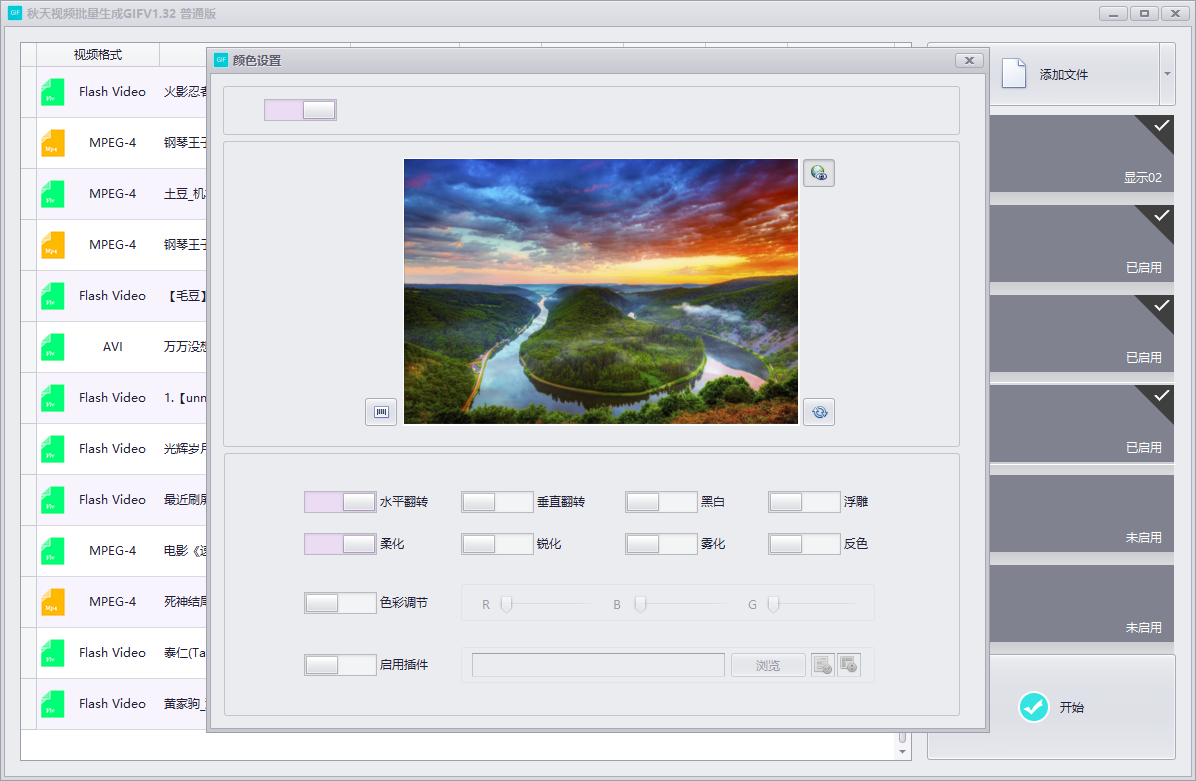Click the checkmark corner on the 显示02 tile
The image size is (1196, 781).
1159,127
